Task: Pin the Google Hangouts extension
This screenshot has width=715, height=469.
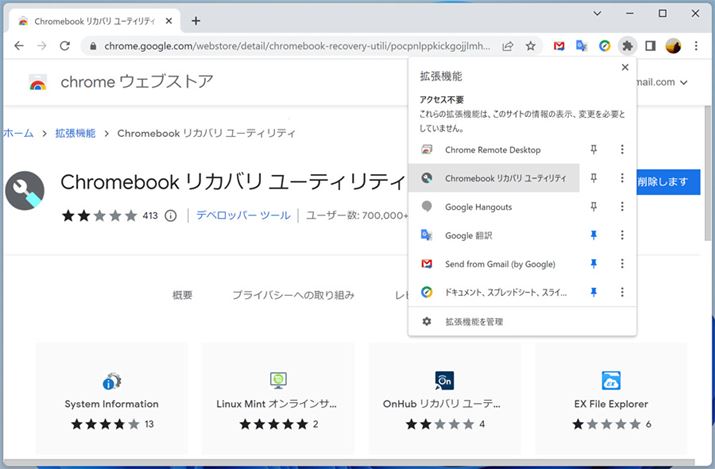Action: pos(593,207)
